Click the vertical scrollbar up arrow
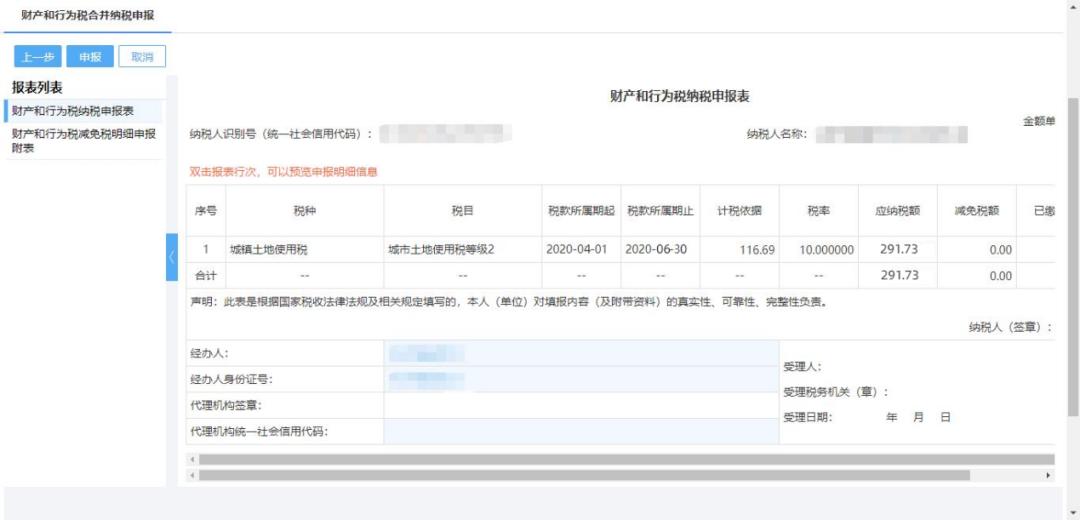 (1073, 7)
